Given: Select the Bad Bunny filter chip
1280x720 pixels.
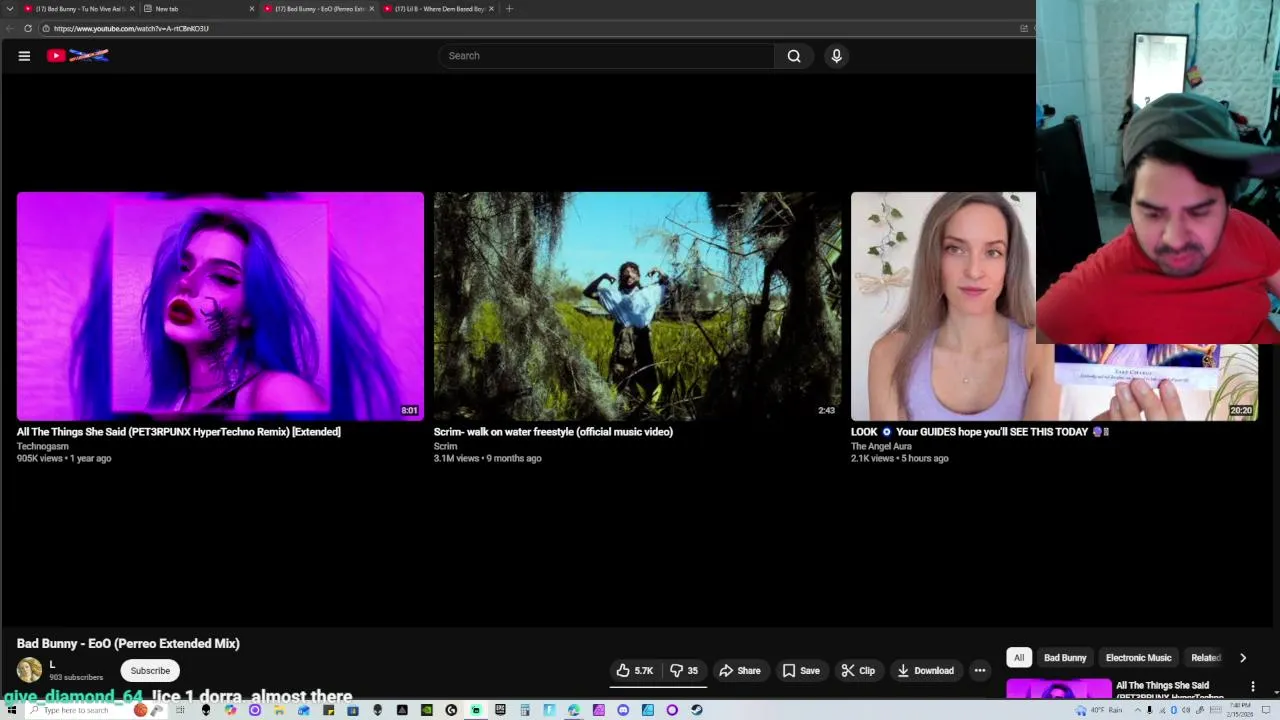Looking at the screenshot, I should point(1065,658).
